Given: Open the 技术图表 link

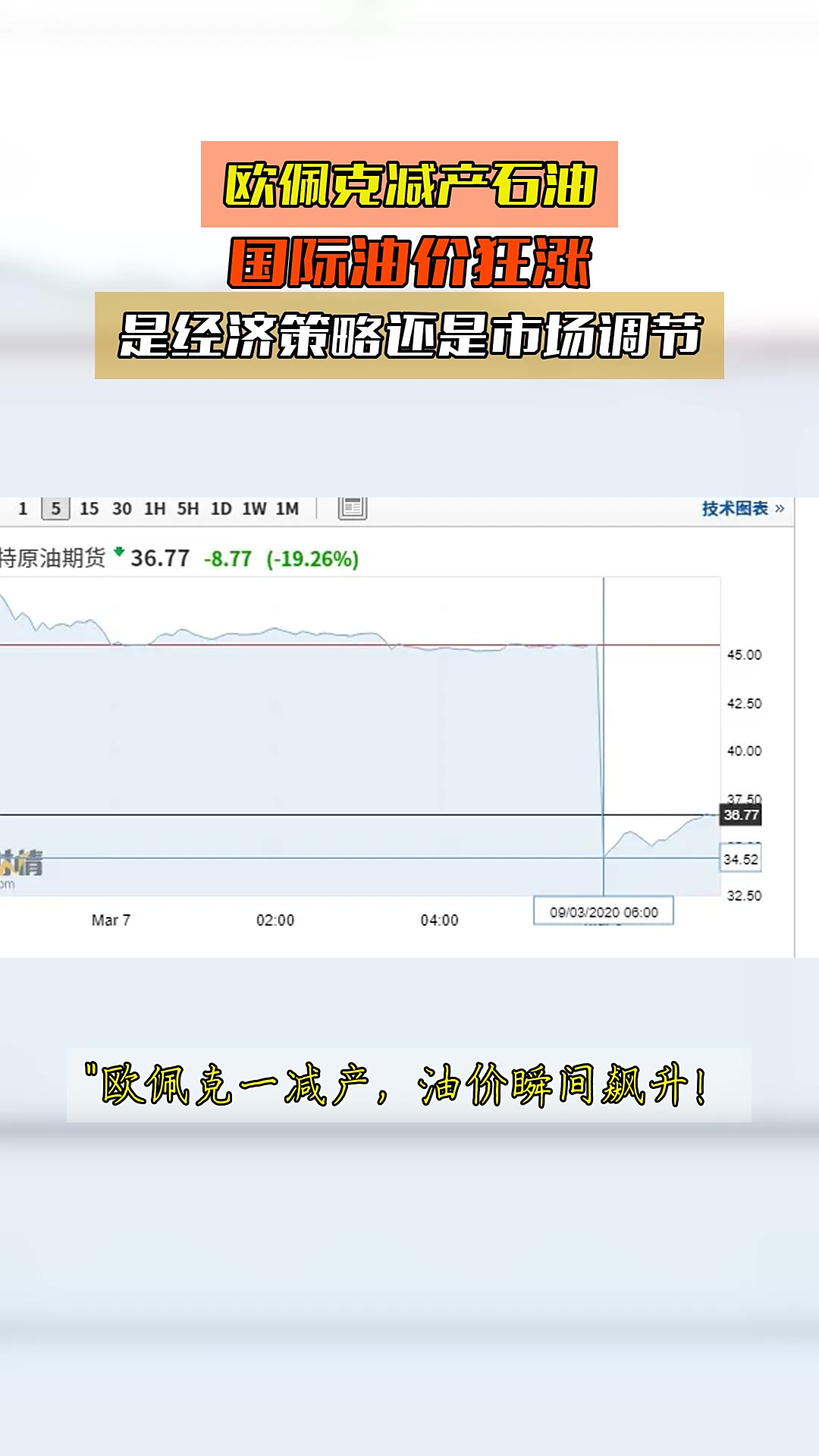Looking at the screenshot, I should point(743,508).
